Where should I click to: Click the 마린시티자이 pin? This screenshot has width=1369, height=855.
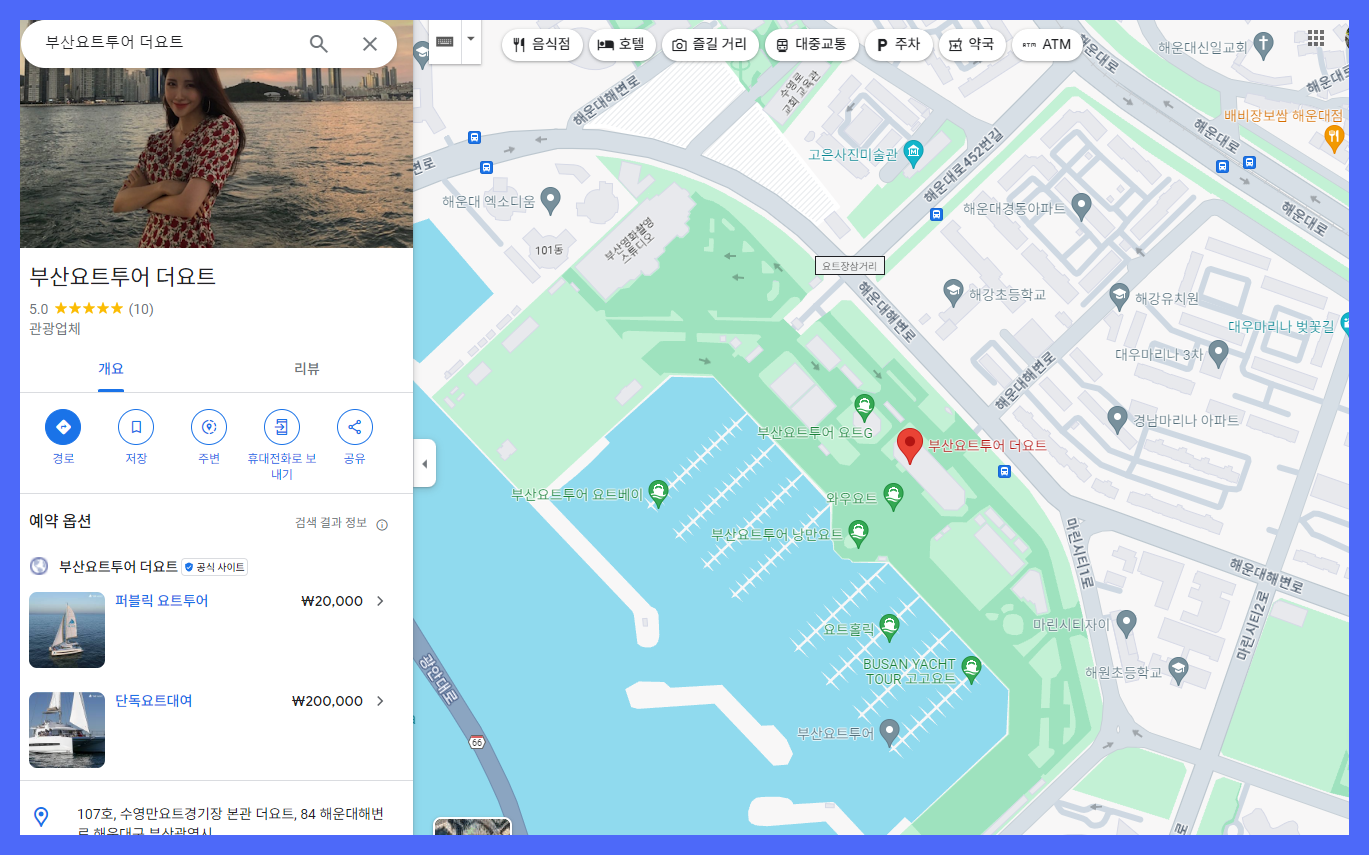coord(1126,623)
